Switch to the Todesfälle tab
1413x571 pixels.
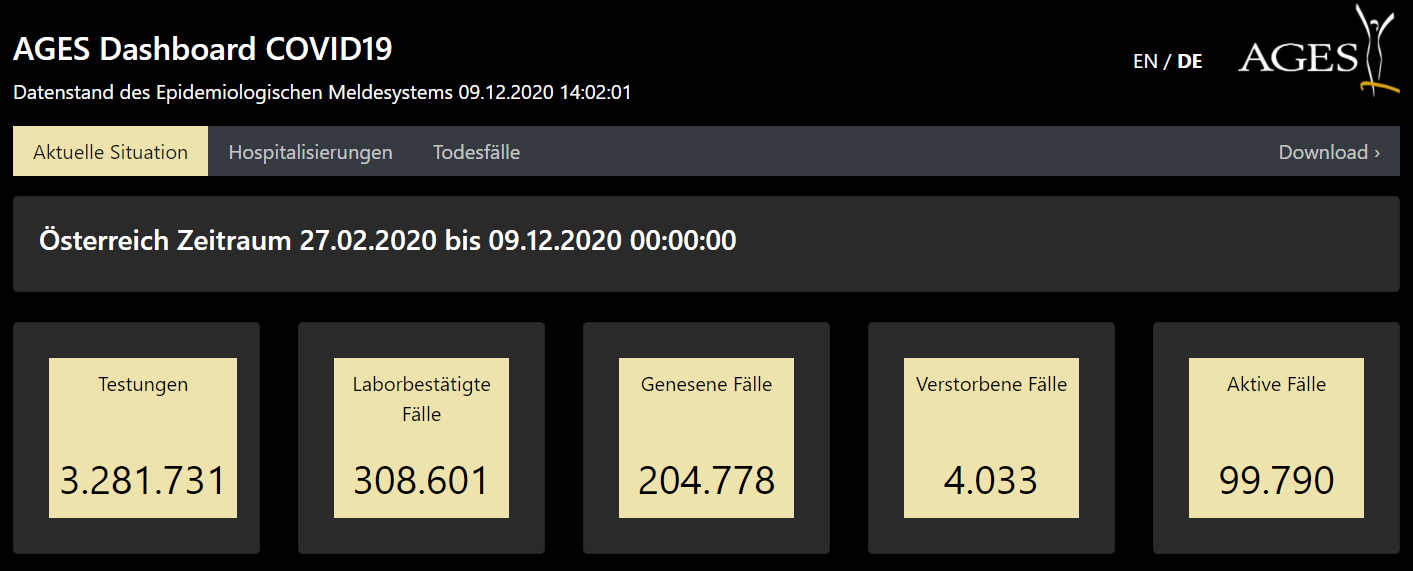[x=476, y=152]
